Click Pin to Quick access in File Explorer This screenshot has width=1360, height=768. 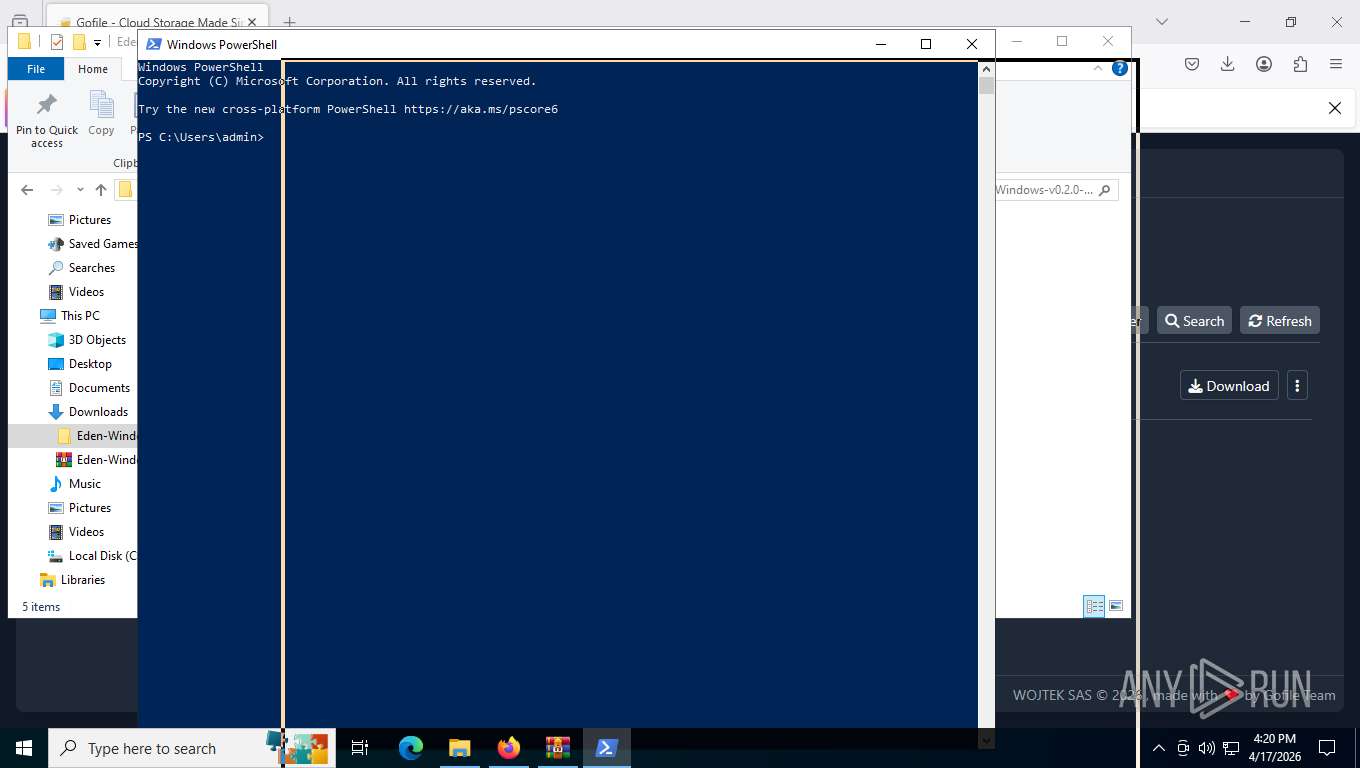pyautogui.click(x=46, y=121)
